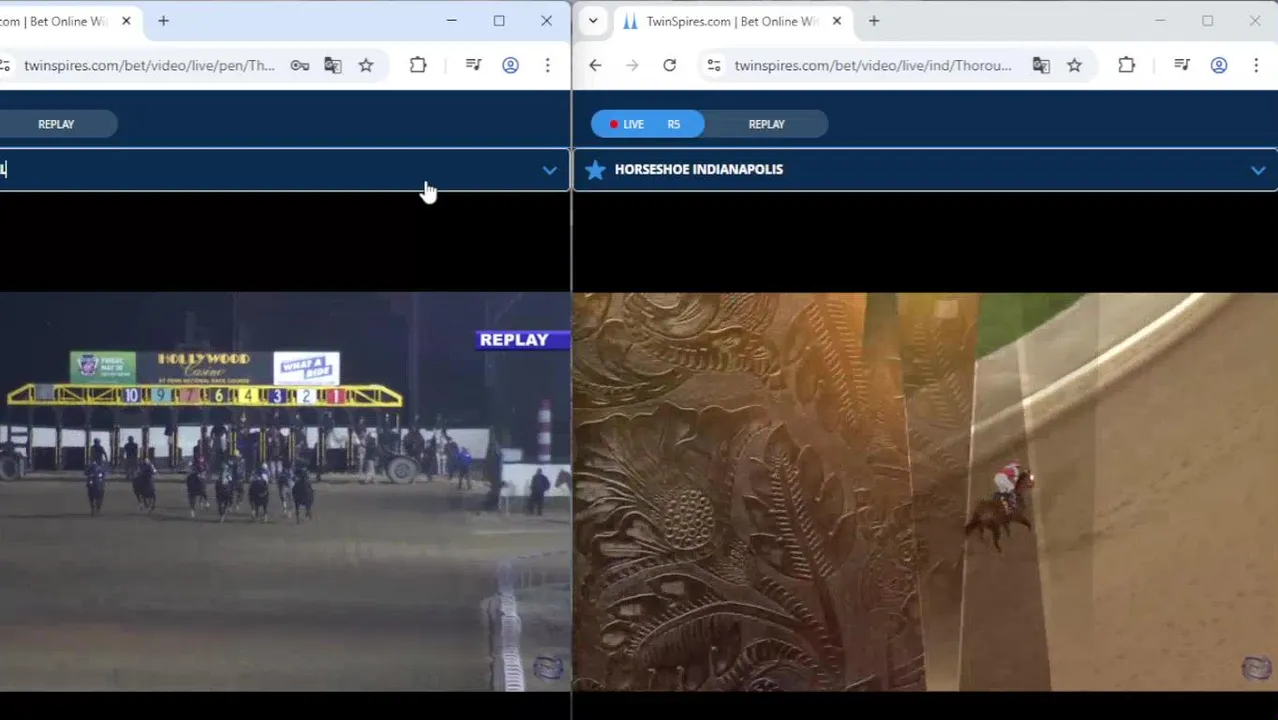Bookmark page with star in right window
1278x720 pixels.
pos(1074,65)
